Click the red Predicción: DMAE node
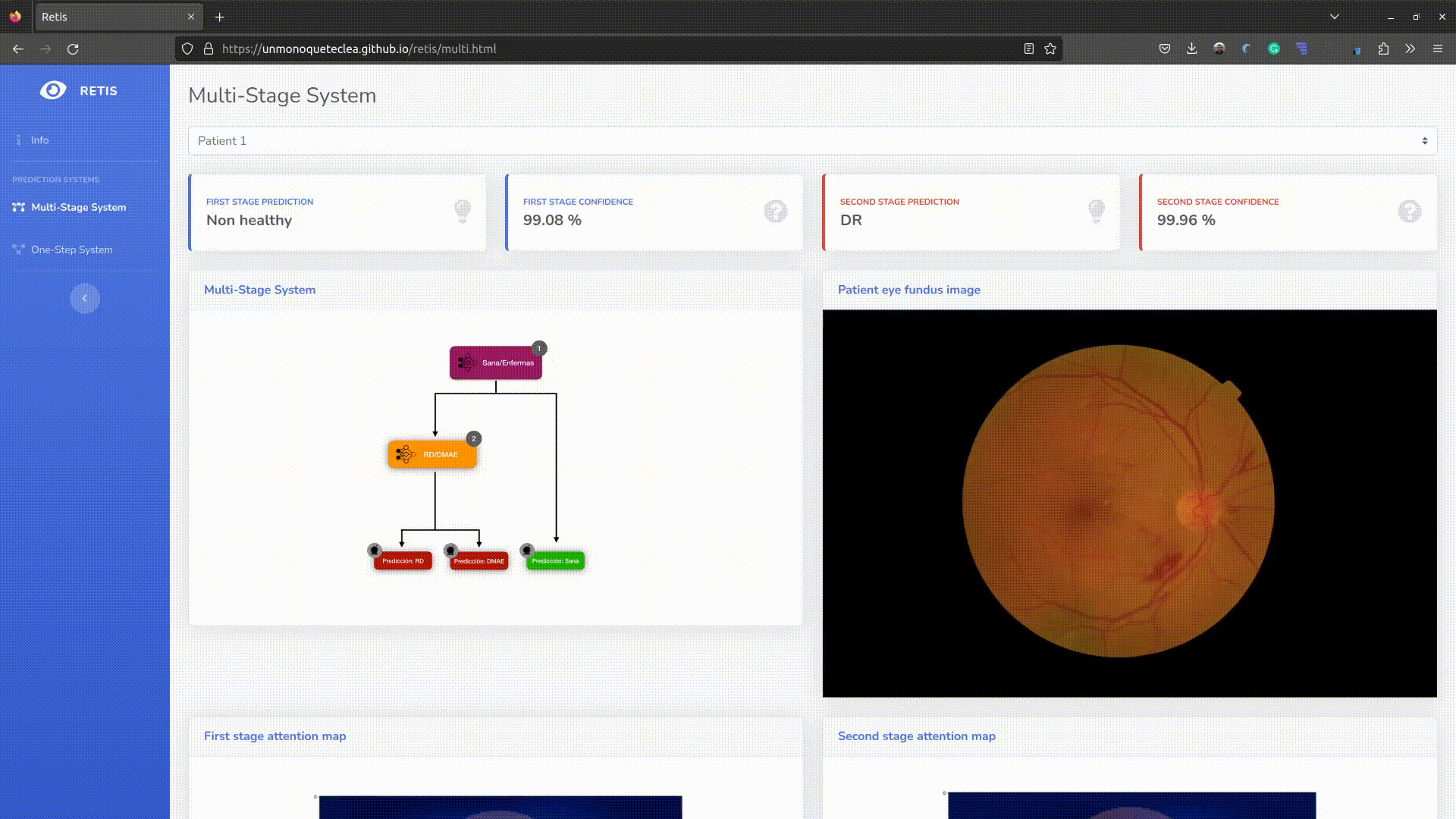Viewport: 1456px width, 819px height. click(x=479, y=561)
